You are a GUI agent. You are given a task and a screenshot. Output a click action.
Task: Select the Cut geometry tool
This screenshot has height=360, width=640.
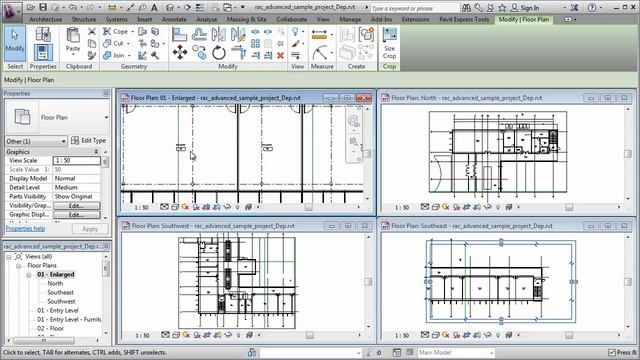(x=114, y=43)
